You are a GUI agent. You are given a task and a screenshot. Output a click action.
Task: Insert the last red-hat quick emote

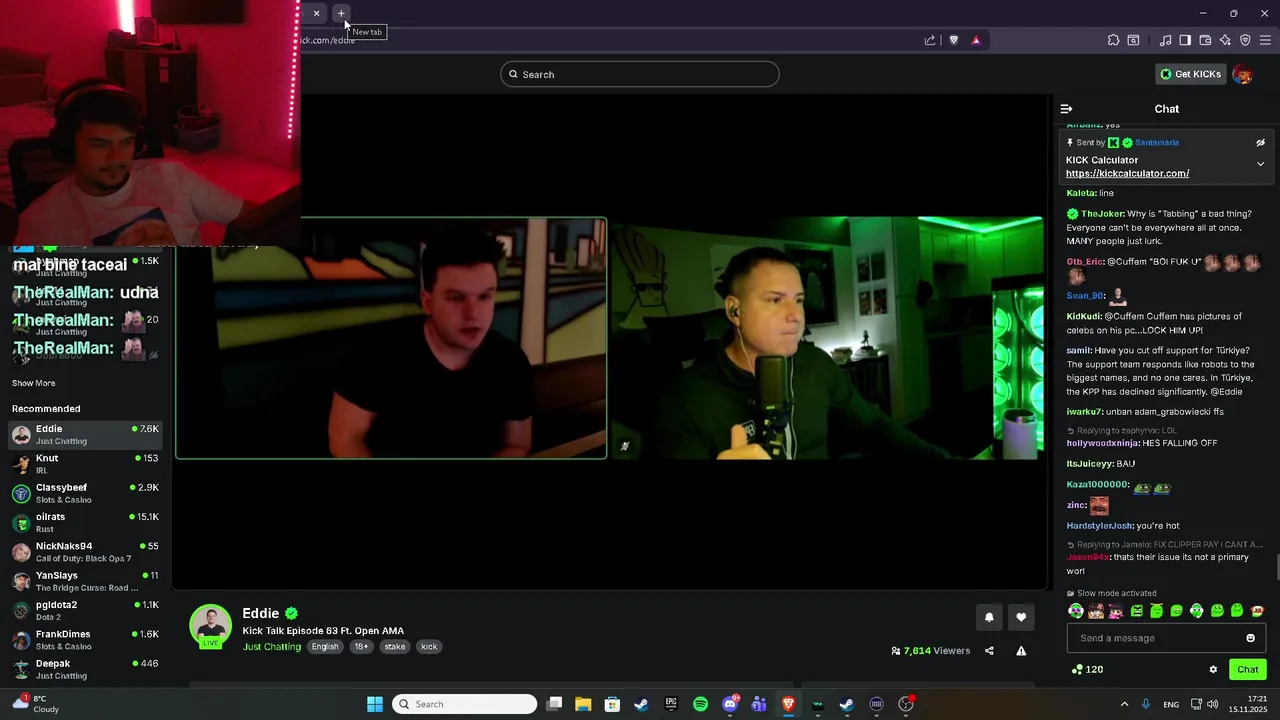coord(1257,611)
